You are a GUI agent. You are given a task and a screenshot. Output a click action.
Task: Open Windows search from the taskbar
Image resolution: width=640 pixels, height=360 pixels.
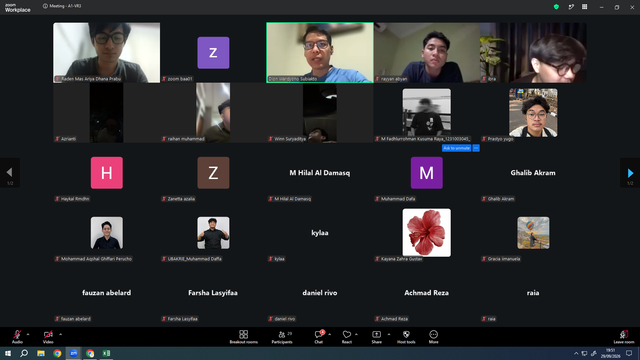point(24,353)
